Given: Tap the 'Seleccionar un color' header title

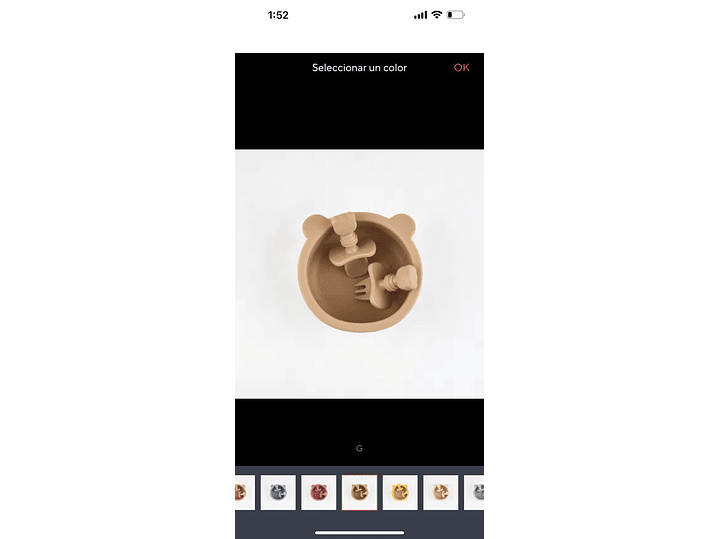Looking at the screenshot, I should point(359,67).
